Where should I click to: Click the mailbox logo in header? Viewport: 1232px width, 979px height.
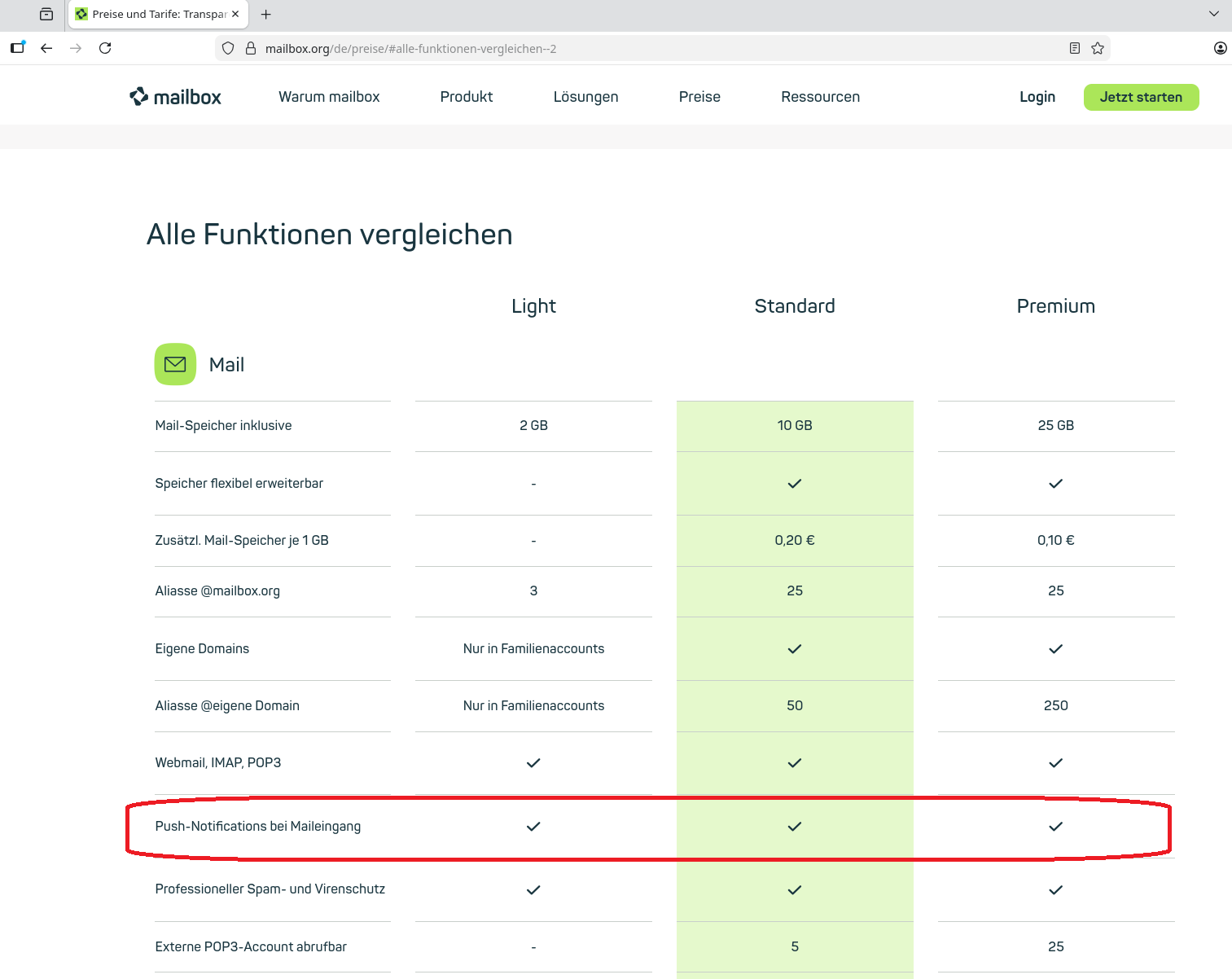[x=175, y=97]
